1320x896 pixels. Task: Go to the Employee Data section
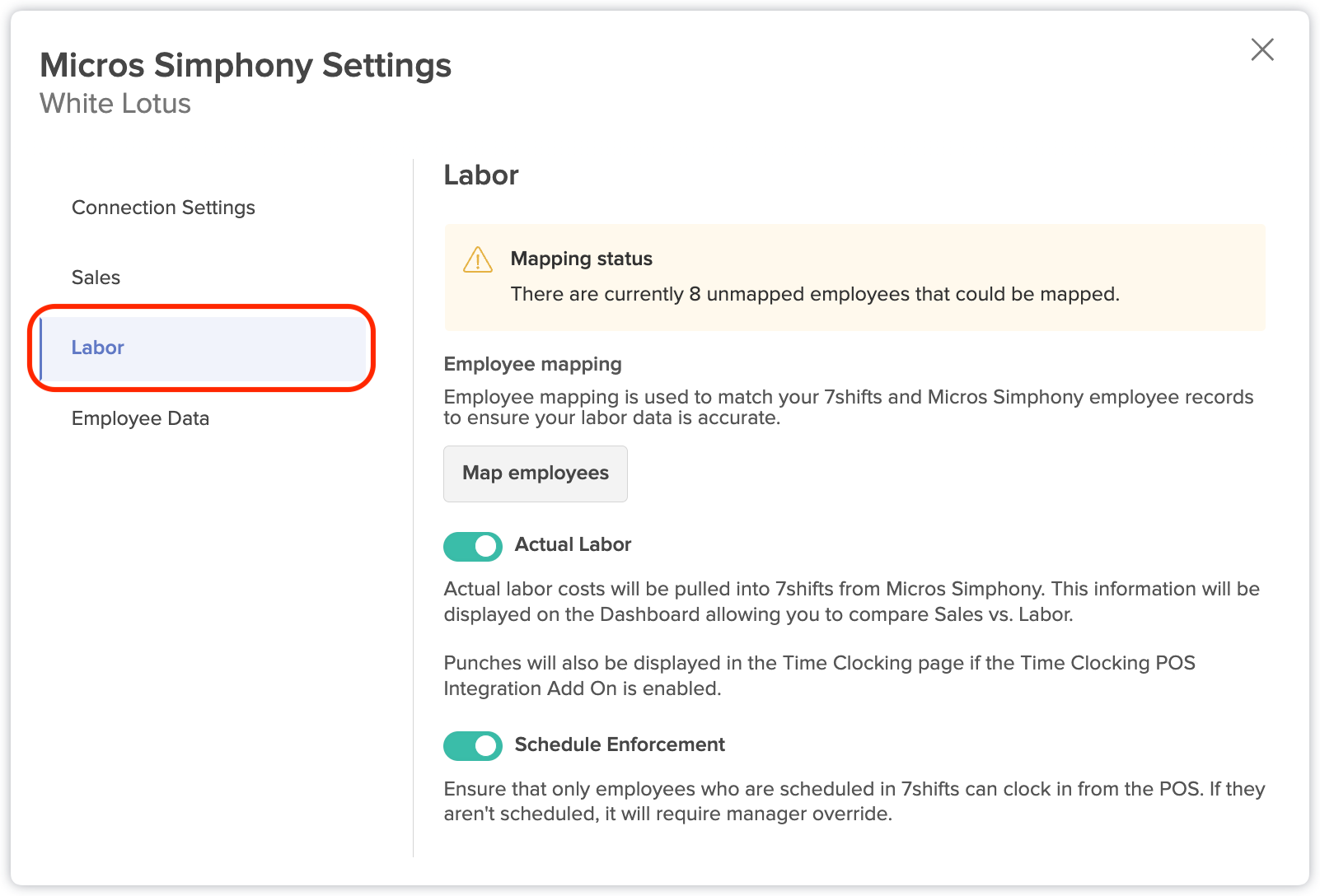coord(140,418)
